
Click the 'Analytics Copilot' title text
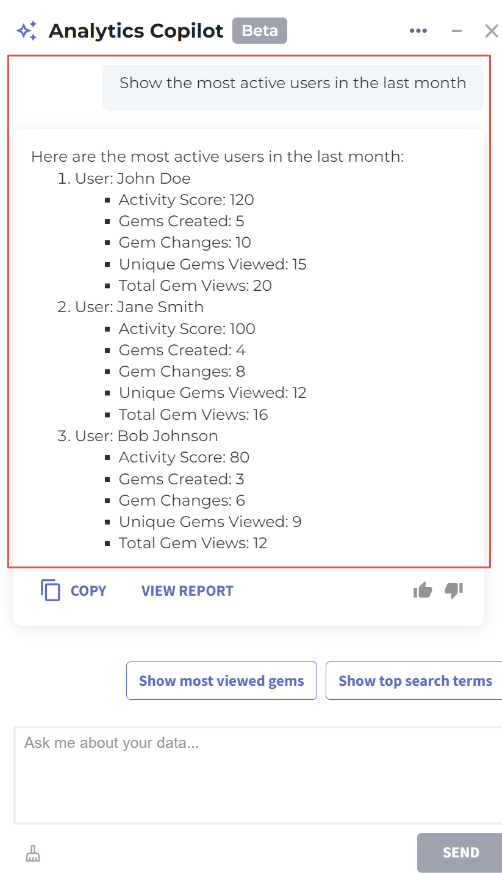click(136, 31)
